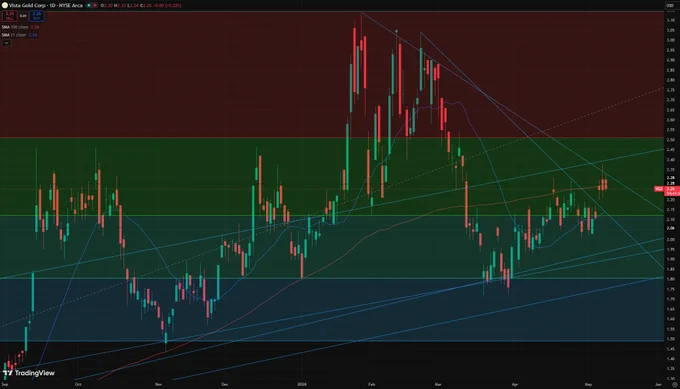680x389 pixels.
Task: Click the May label on time axis
Action: point(588,384)
